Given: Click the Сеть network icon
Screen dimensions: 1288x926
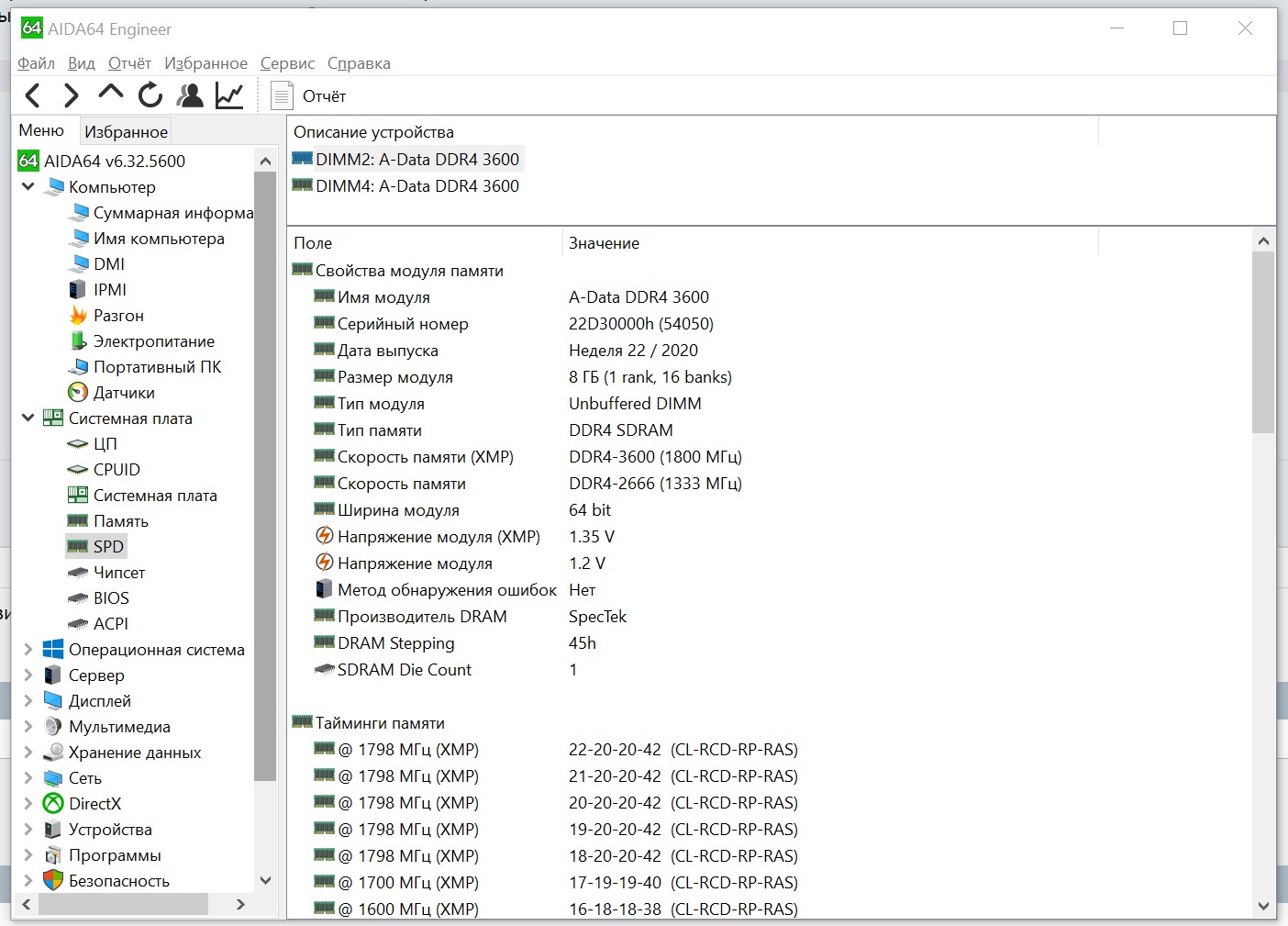Looking at the screenshot, I should 53,777.
